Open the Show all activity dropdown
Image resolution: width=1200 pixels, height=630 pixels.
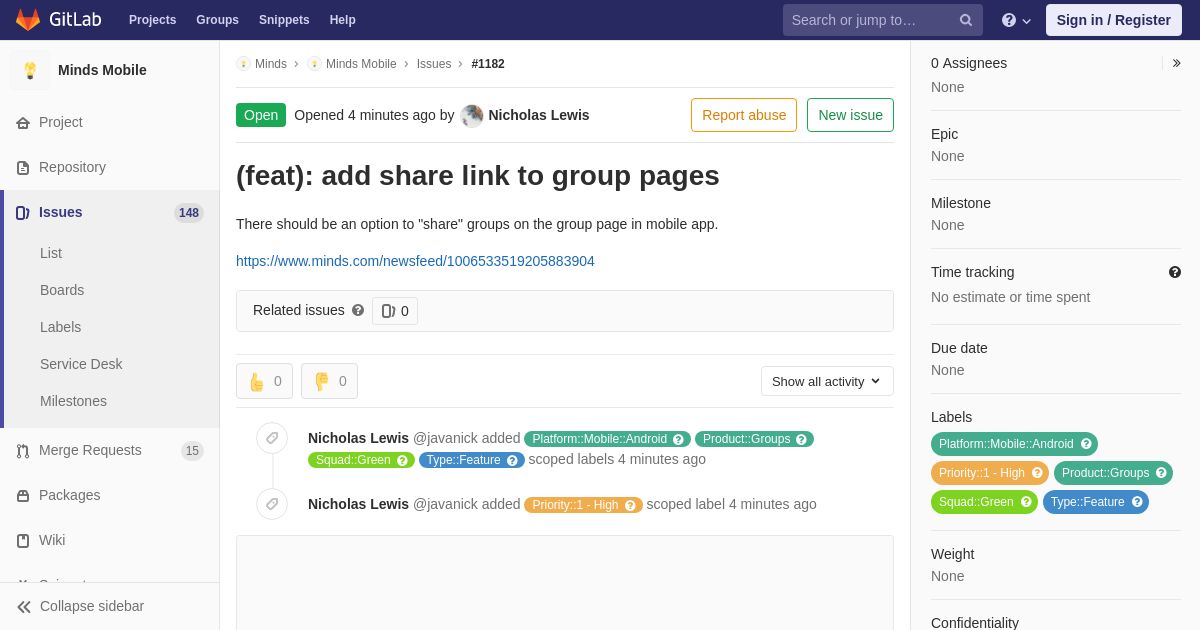[827, 381]
